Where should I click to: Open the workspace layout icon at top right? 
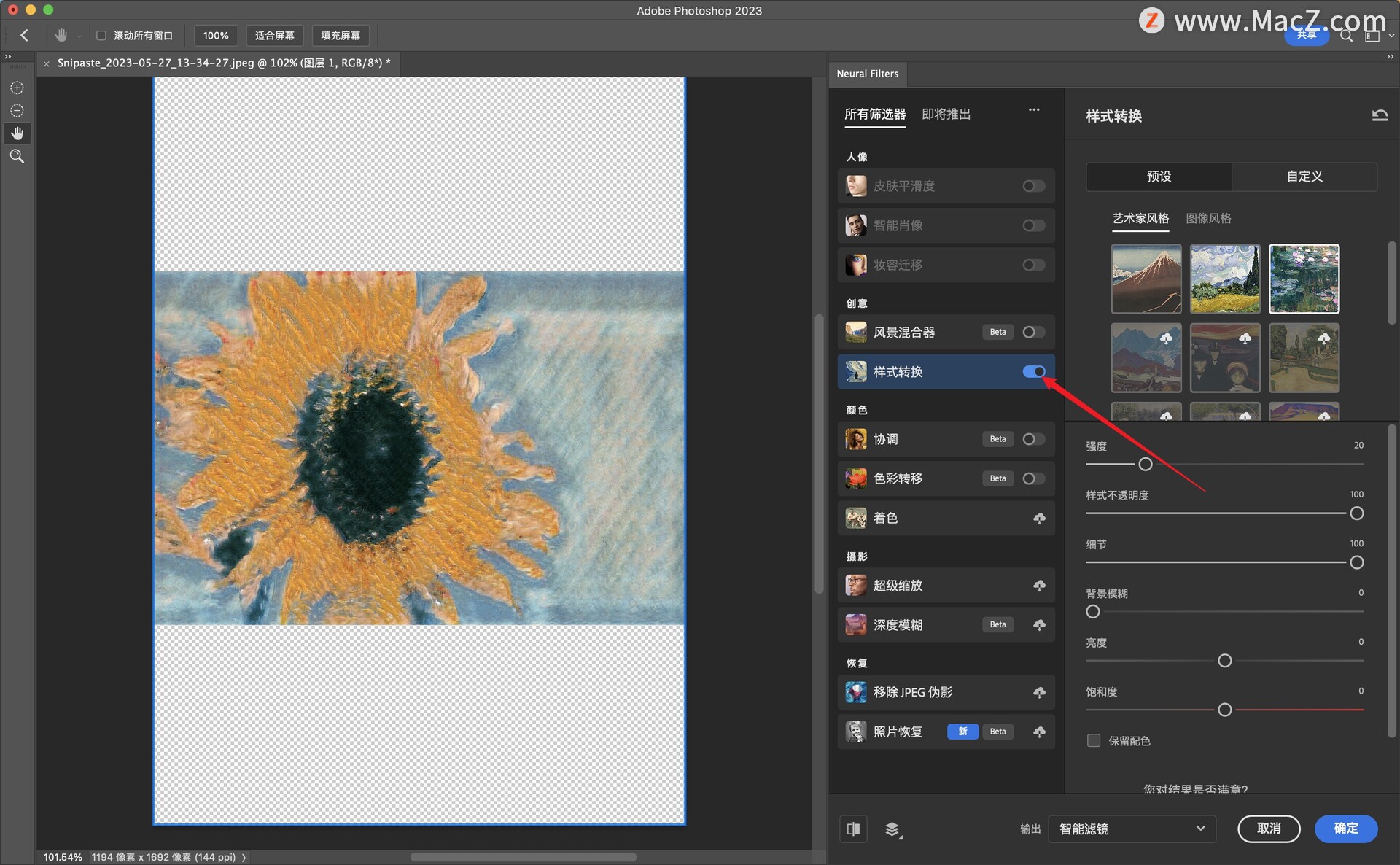point(1372,35)
